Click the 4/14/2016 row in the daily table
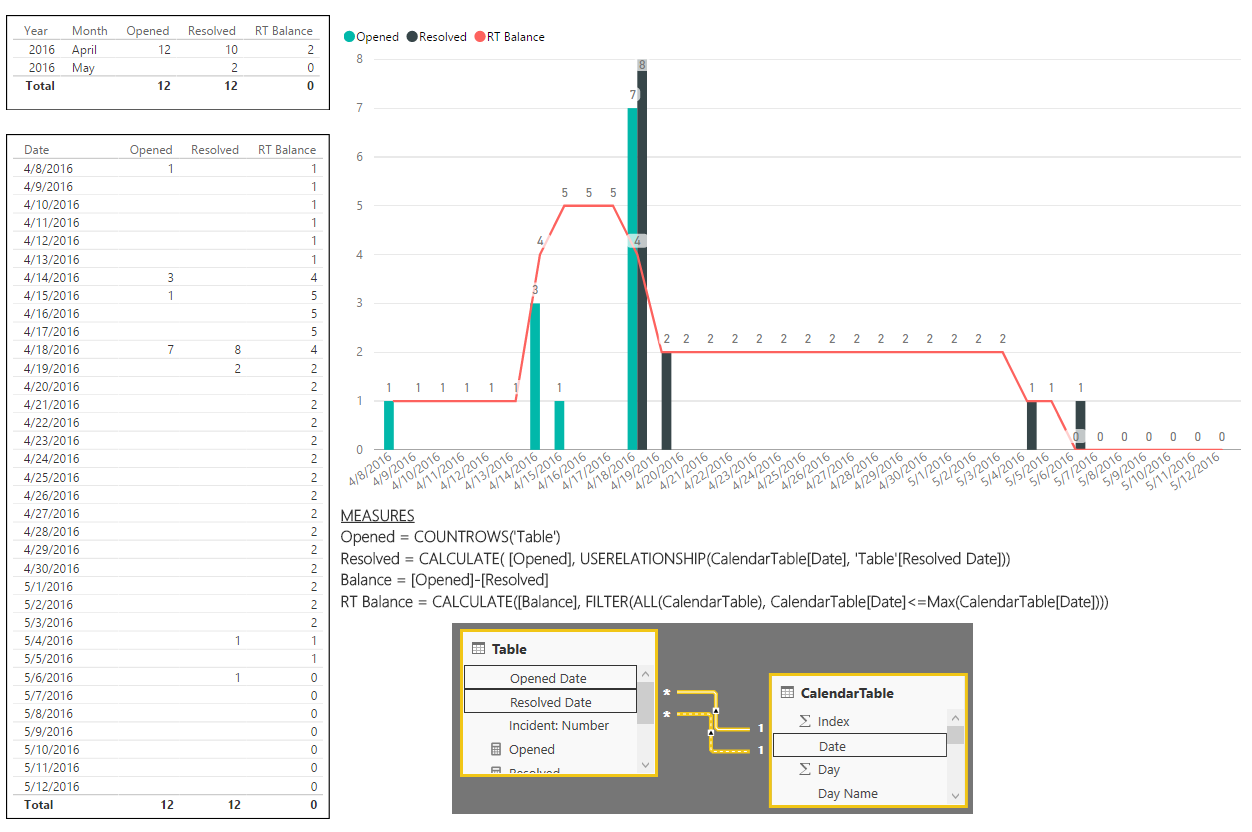 pos(169,277)
